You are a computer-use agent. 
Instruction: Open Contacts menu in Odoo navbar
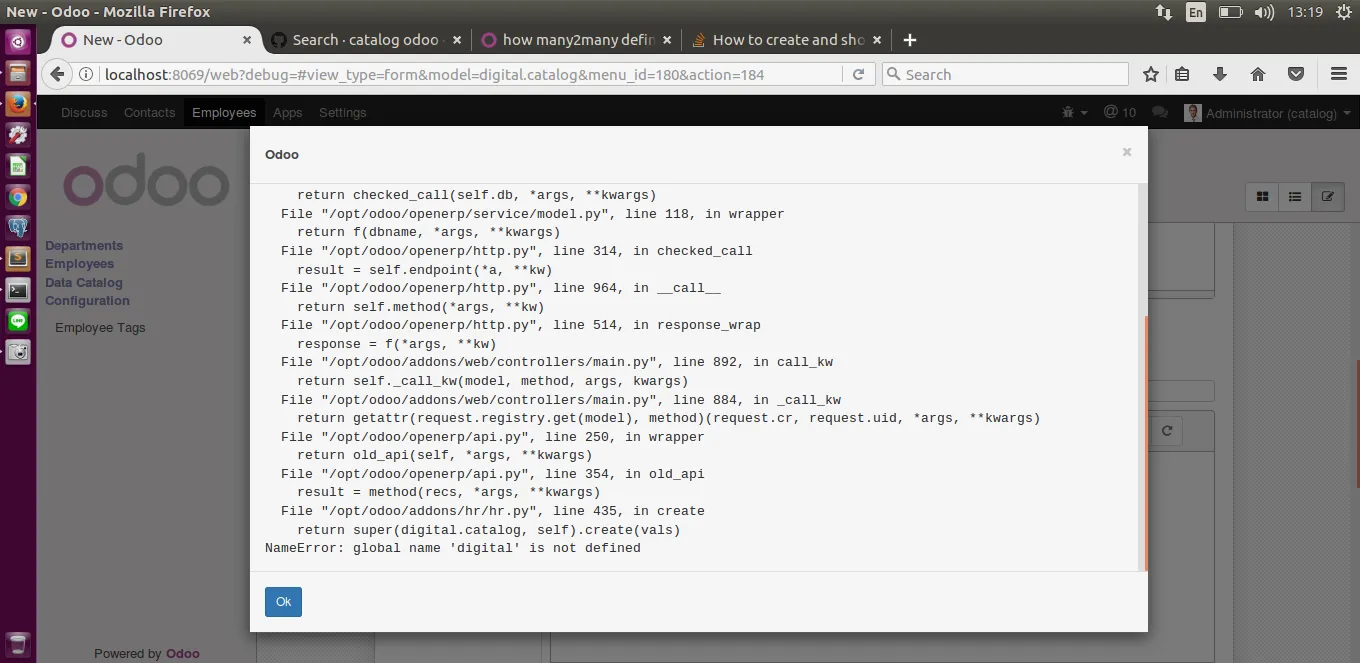pos(149,113)
